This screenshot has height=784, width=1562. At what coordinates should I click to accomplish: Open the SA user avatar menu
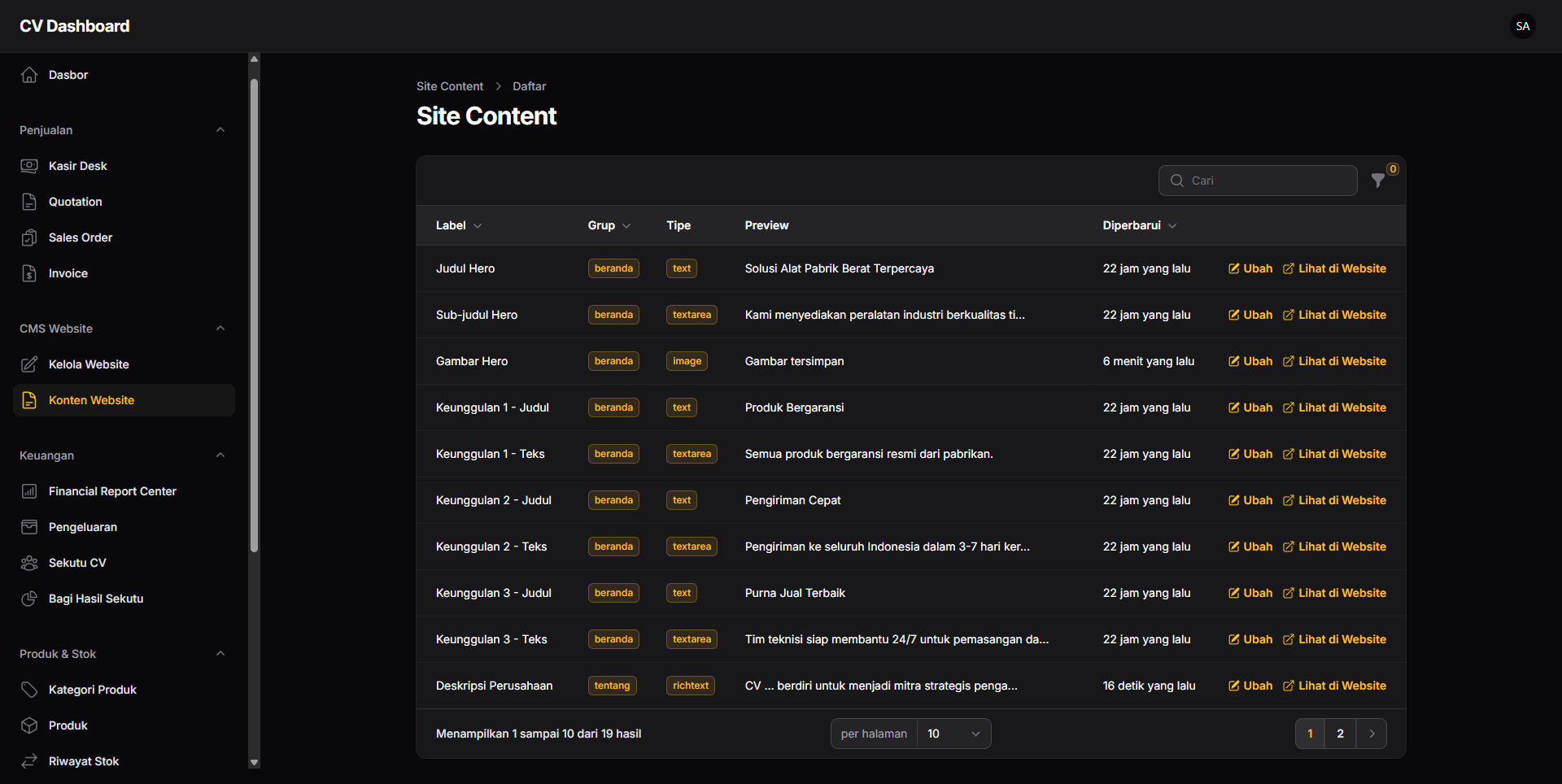[1522, 26]
